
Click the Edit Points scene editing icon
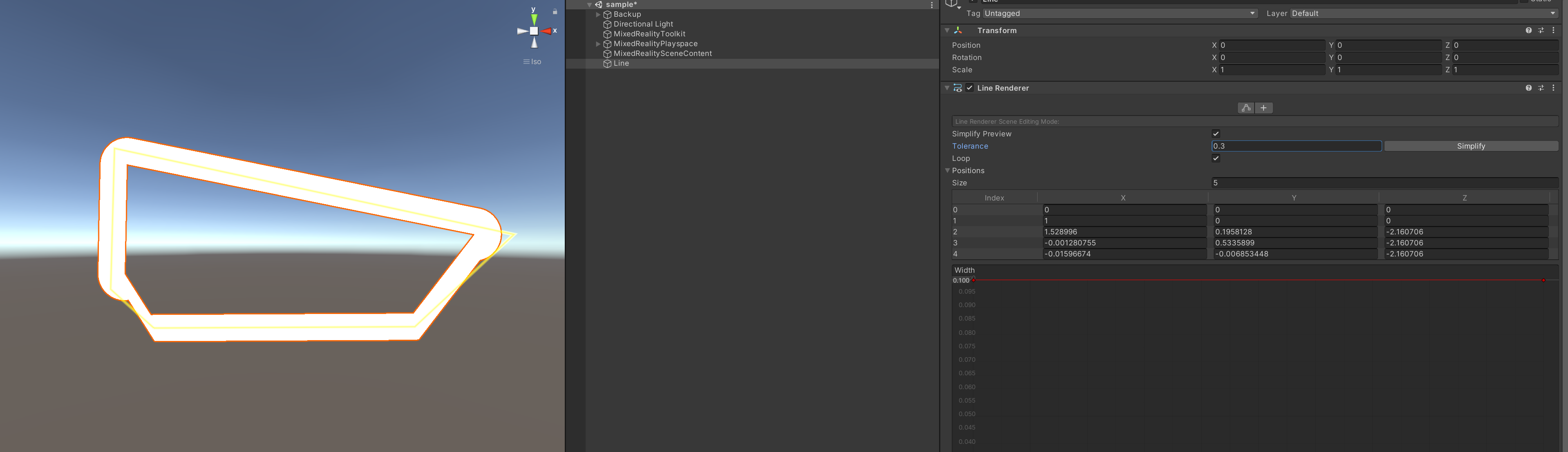pos(1246,108)
